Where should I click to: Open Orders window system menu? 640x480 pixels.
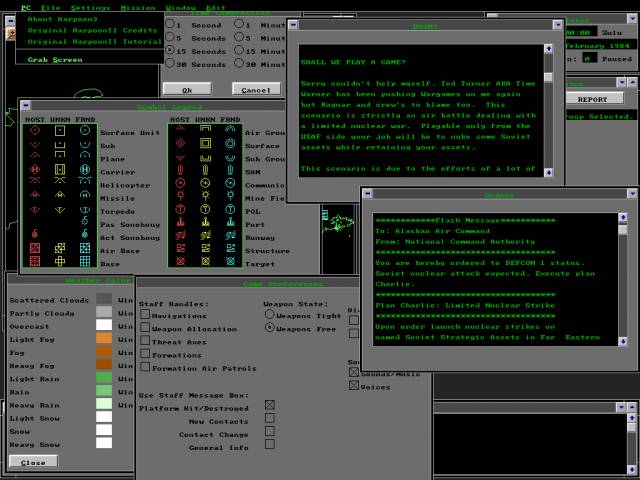click(x=367, y=193)
